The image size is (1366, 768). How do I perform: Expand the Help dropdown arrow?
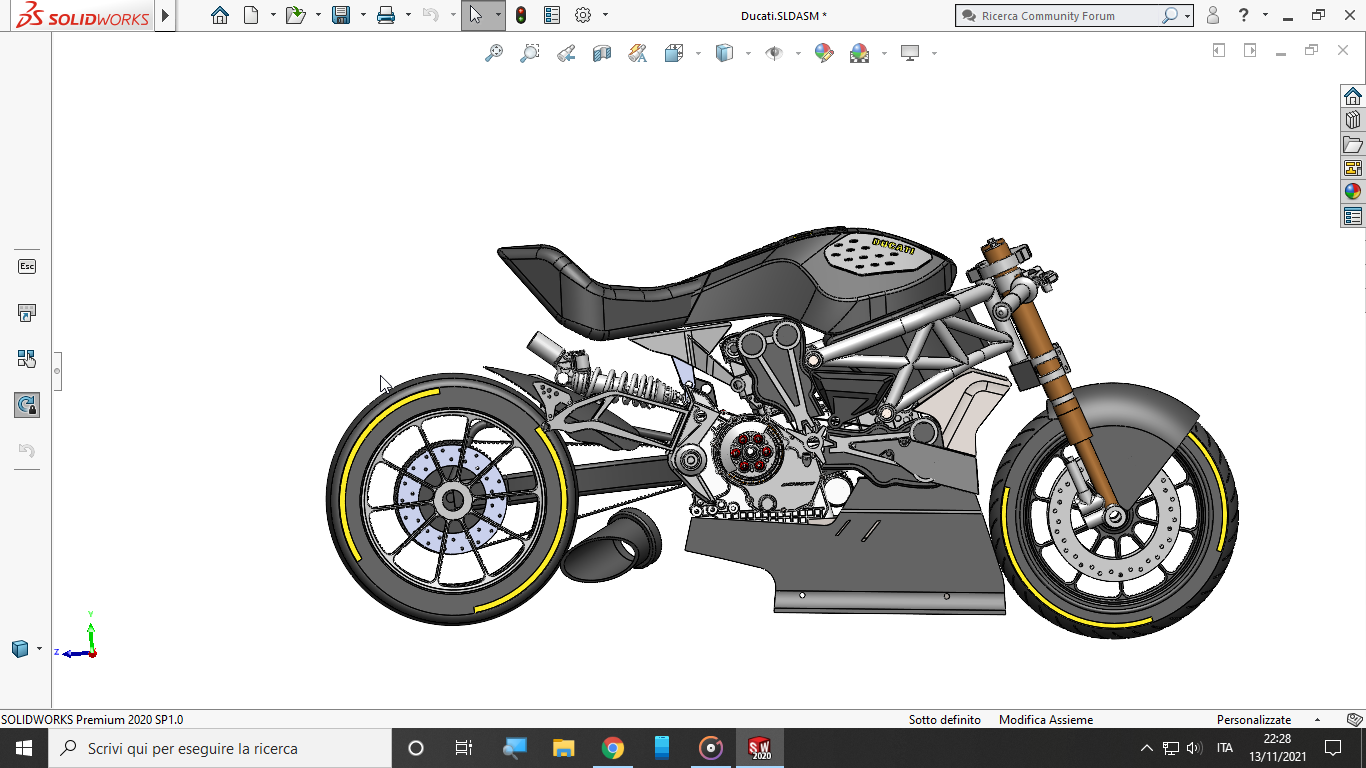pyautogui.click(x=1265, y=15)
